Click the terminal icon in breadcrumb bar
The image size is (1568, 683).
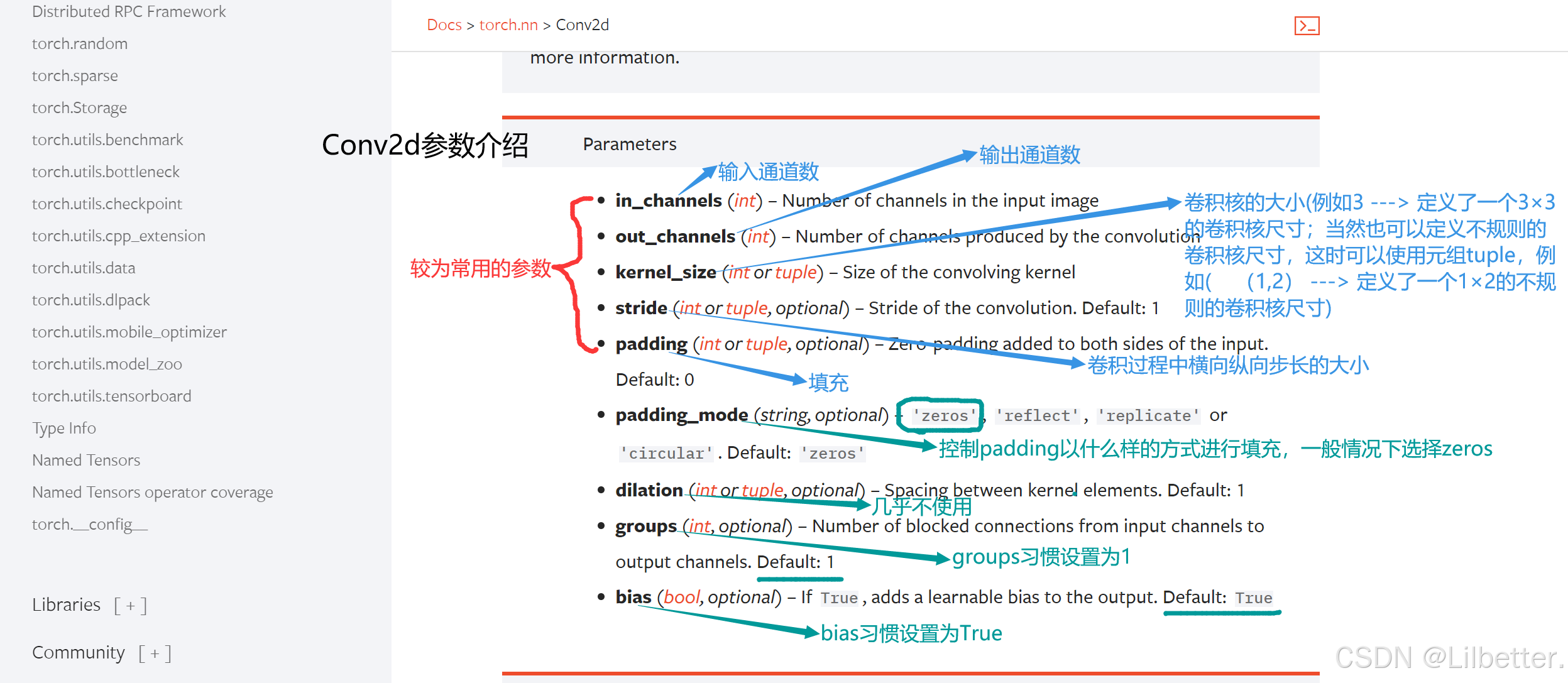pyautogui.click(x=1306, y=26)
